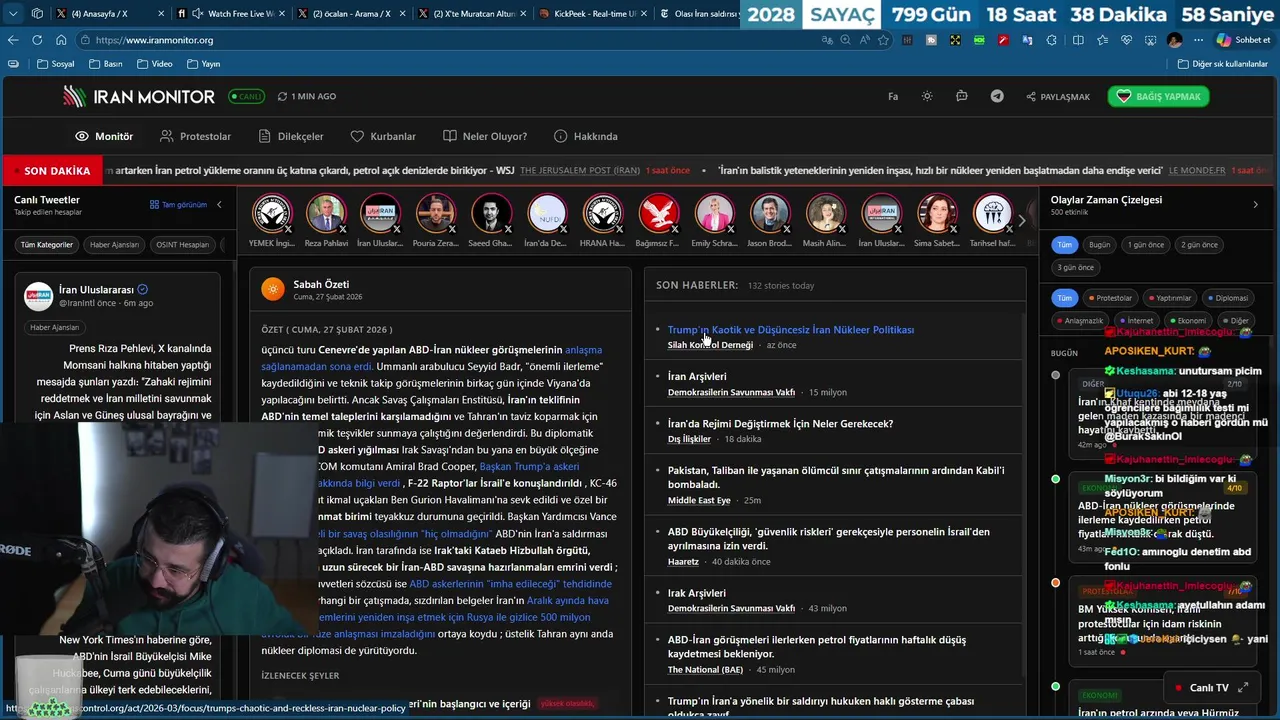Open the Dilekçeler tab
This screenshot has height=720, width=1280.
291,136
